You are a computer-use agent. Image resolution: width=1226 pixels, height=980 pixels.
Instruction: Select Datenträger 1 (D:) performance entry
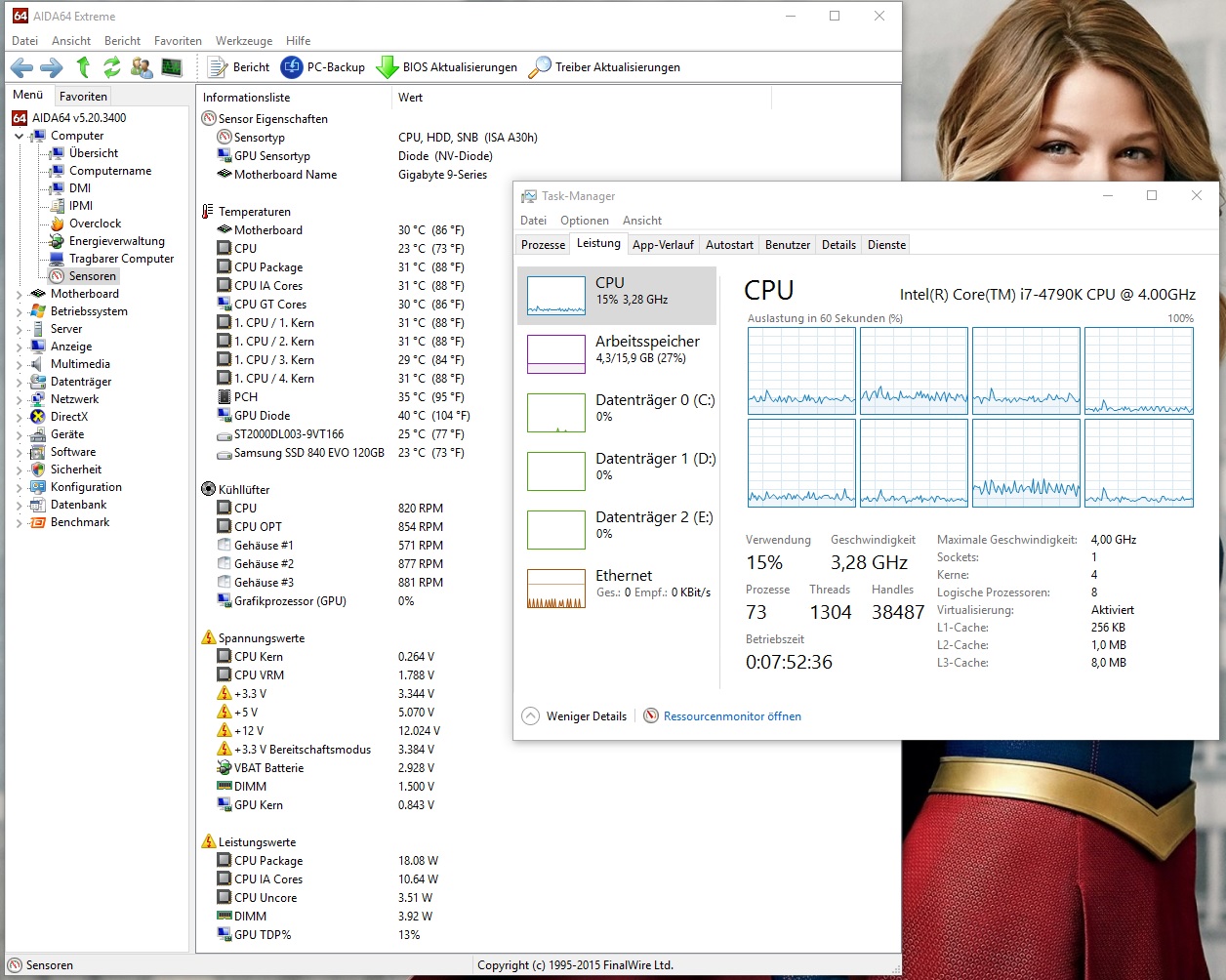click(617, 471)
